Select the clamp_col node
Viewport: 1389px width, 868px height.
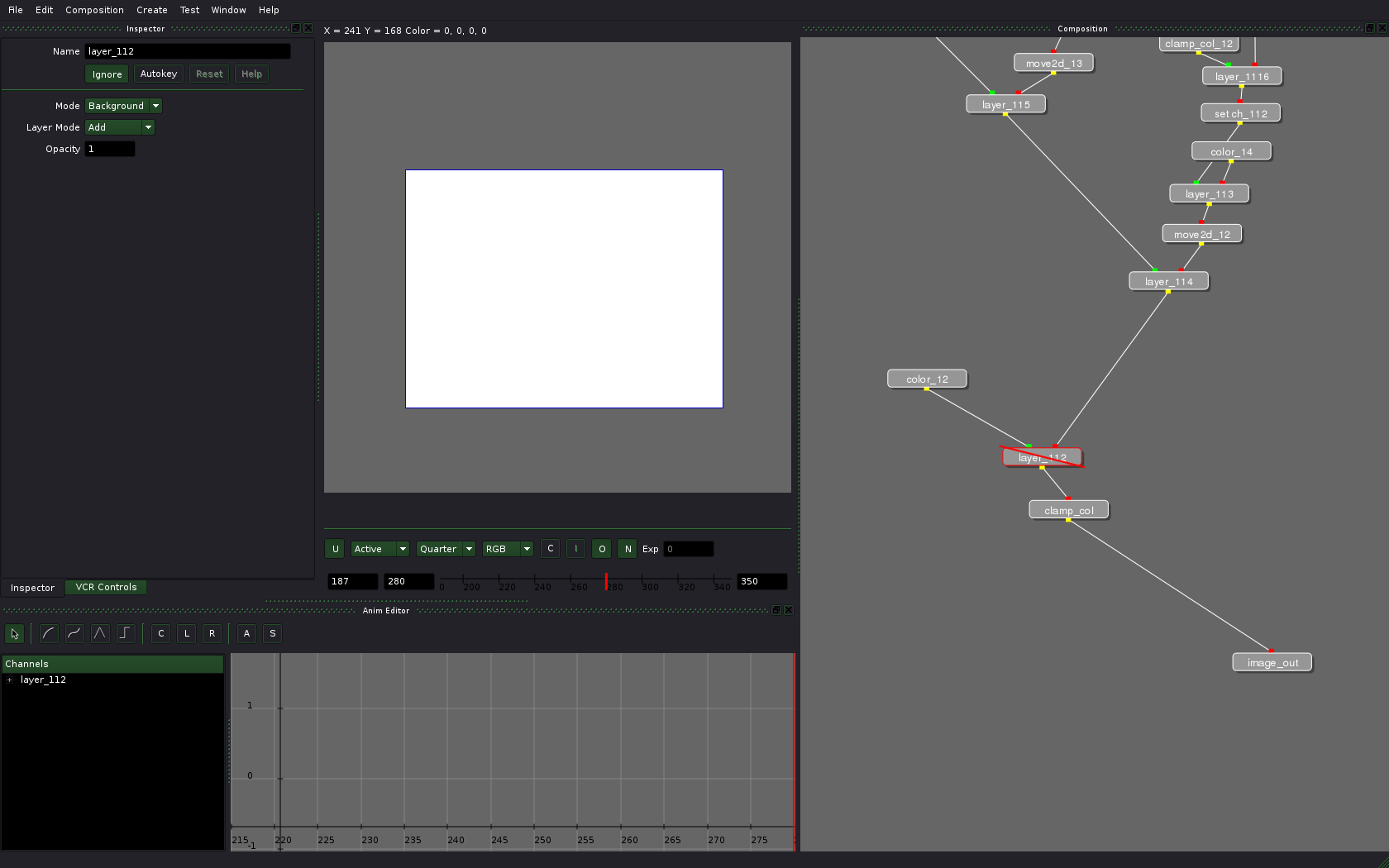1069,510
